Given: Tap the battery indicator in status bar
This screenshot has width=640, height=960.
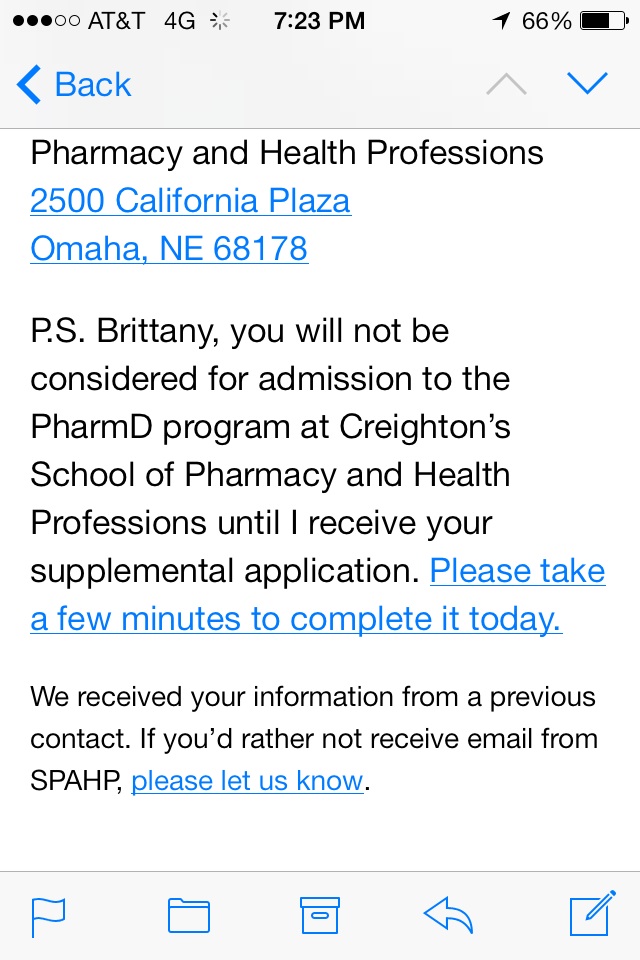Looking at the screenshot, I should click(604, 21).
